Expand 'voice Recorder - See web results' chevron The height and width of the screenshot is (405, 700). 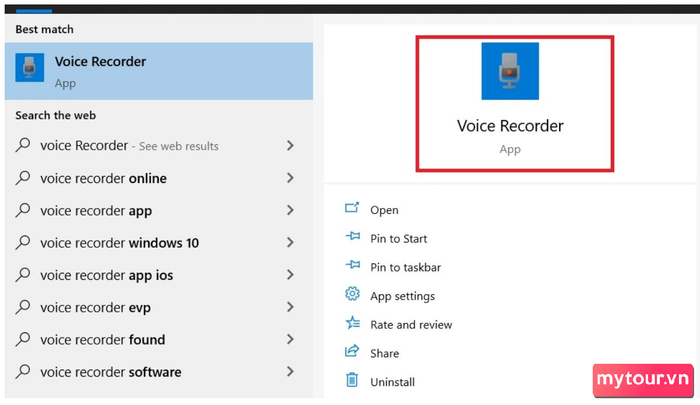[290, 145]
